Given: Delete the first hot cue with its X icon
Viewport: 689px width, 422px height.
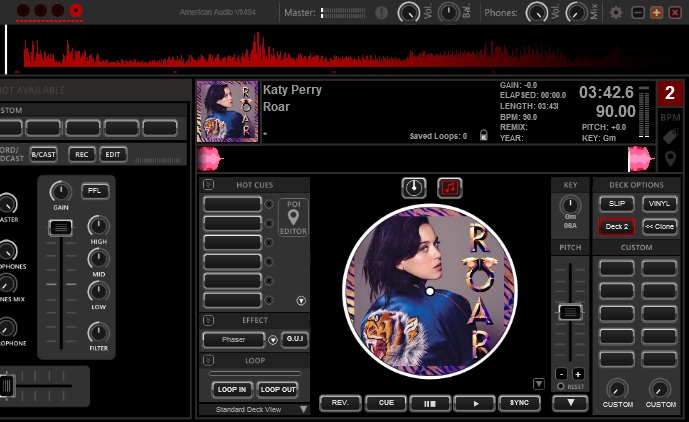Looking at the screenshot, I should point(269,204).
